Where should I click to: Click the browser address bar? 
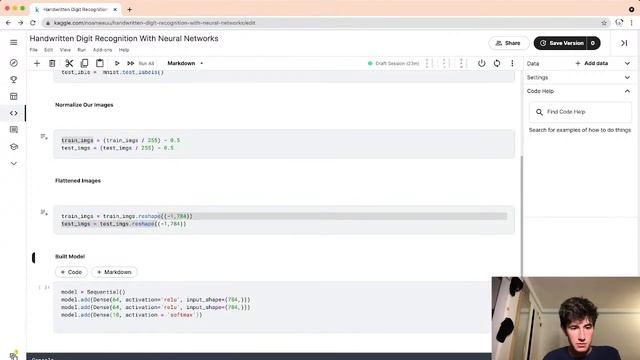point(322,23)
